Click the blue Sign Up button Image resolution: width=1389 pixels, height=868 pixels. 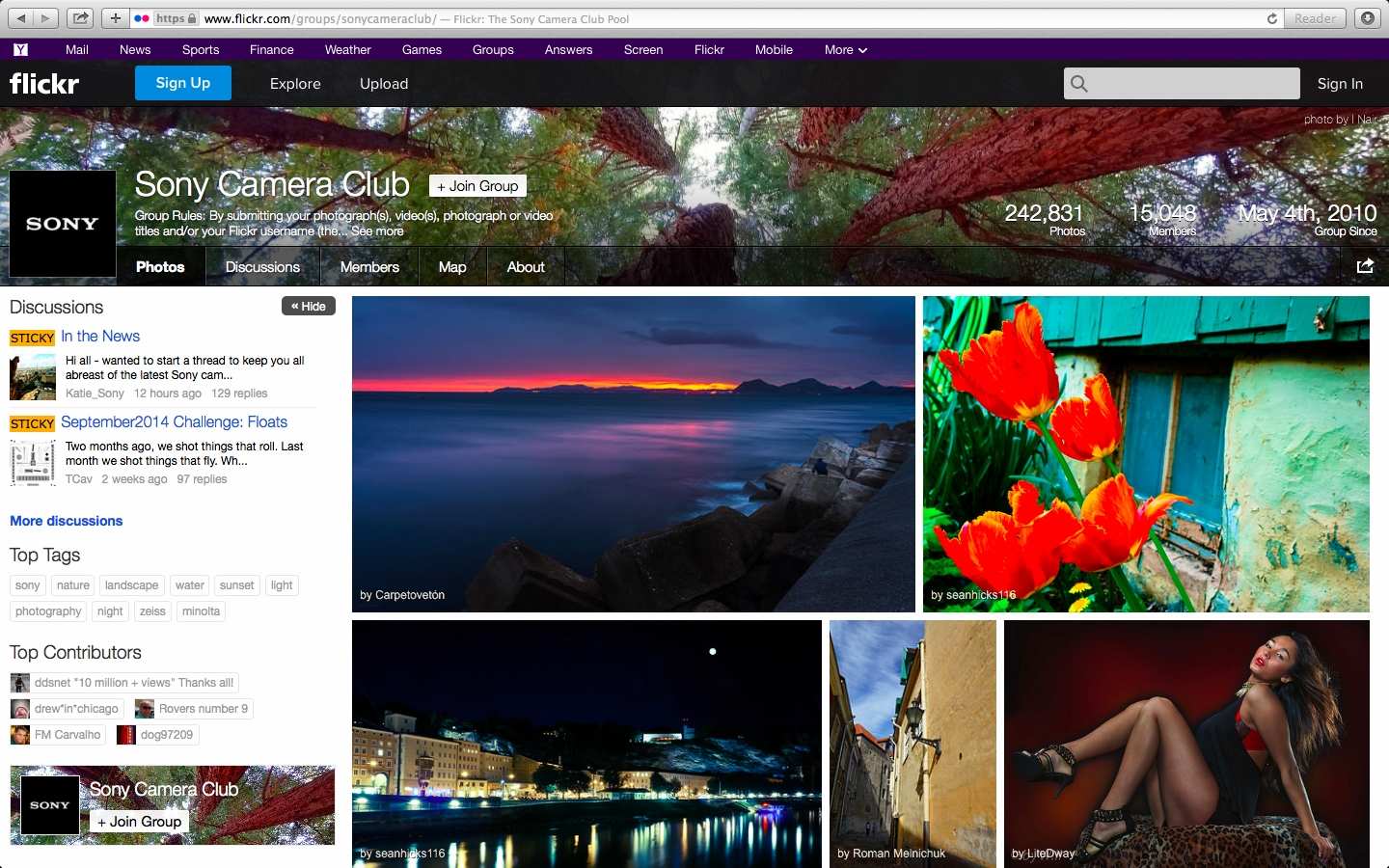tap(183, 83)
